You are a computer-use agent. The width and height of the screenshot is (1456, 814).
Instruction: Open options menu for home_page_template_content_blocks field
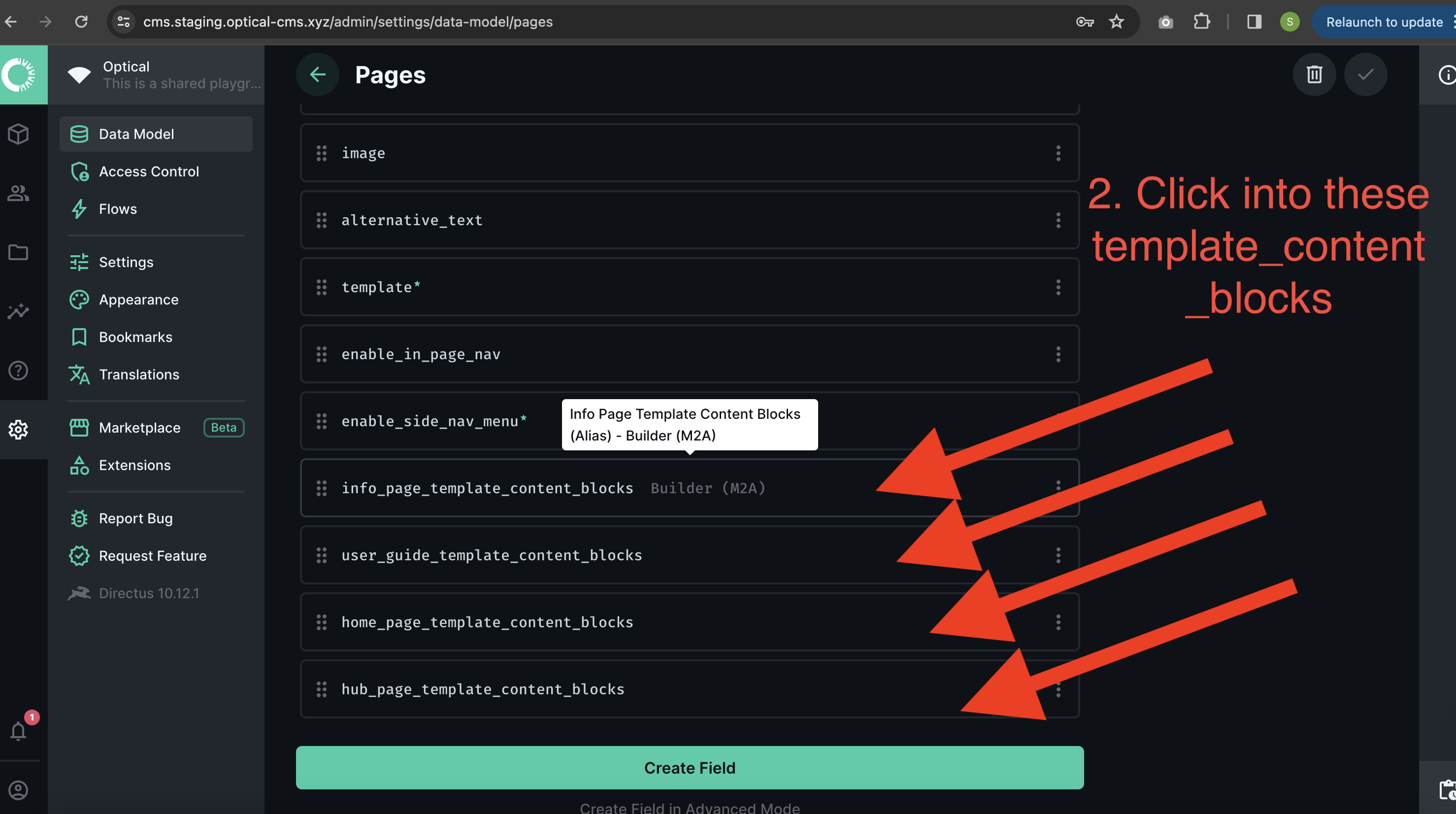(x=1058, y=622)
